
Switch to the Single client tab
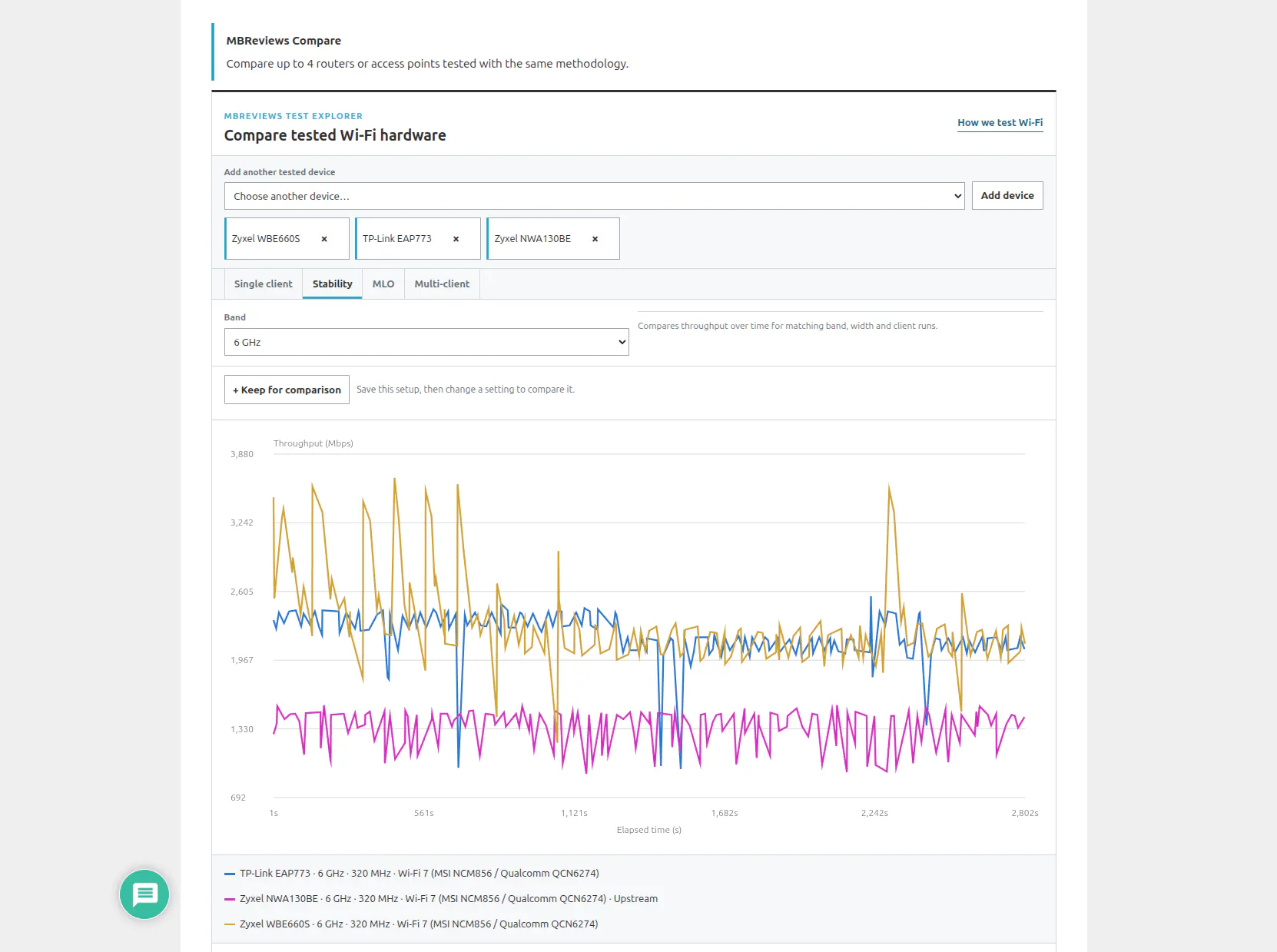[264, 284]
